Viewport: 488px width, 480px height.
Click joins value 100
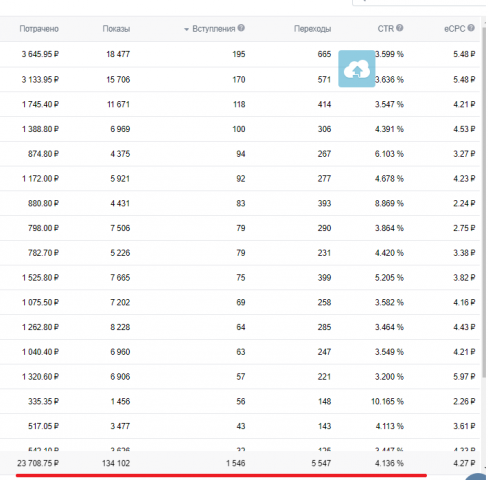pos(239,129)
